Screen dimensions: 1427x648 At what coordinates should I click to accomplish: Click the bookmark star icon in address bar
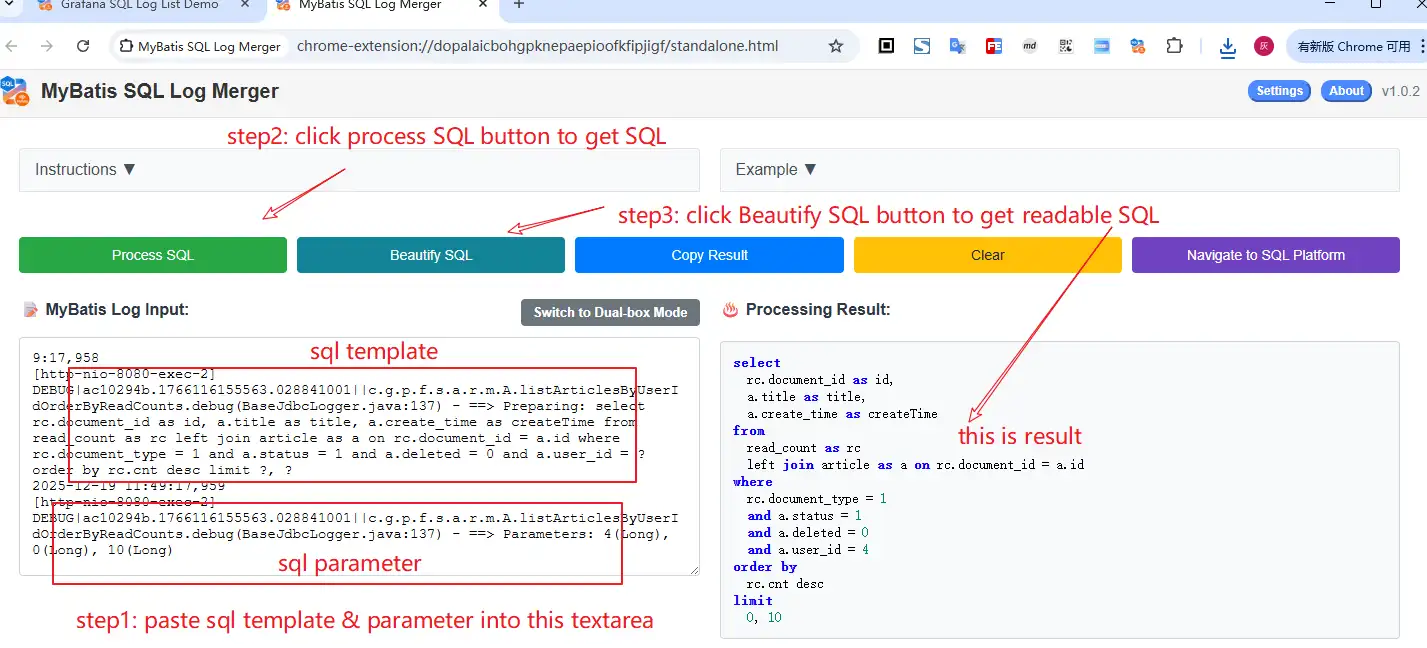836,46
